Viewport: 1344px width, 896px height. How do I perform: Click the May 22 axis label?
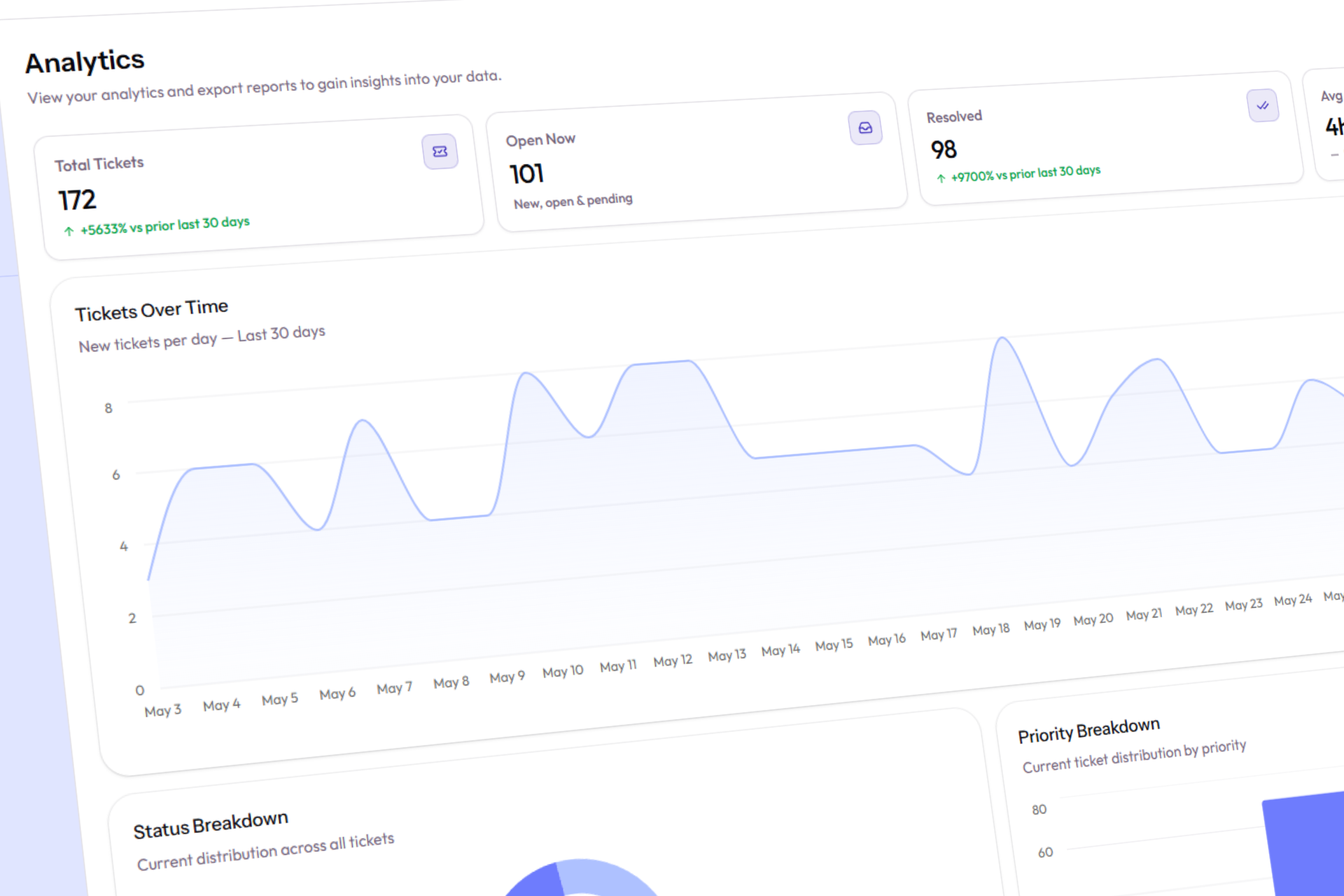[x=1194, y=610]
